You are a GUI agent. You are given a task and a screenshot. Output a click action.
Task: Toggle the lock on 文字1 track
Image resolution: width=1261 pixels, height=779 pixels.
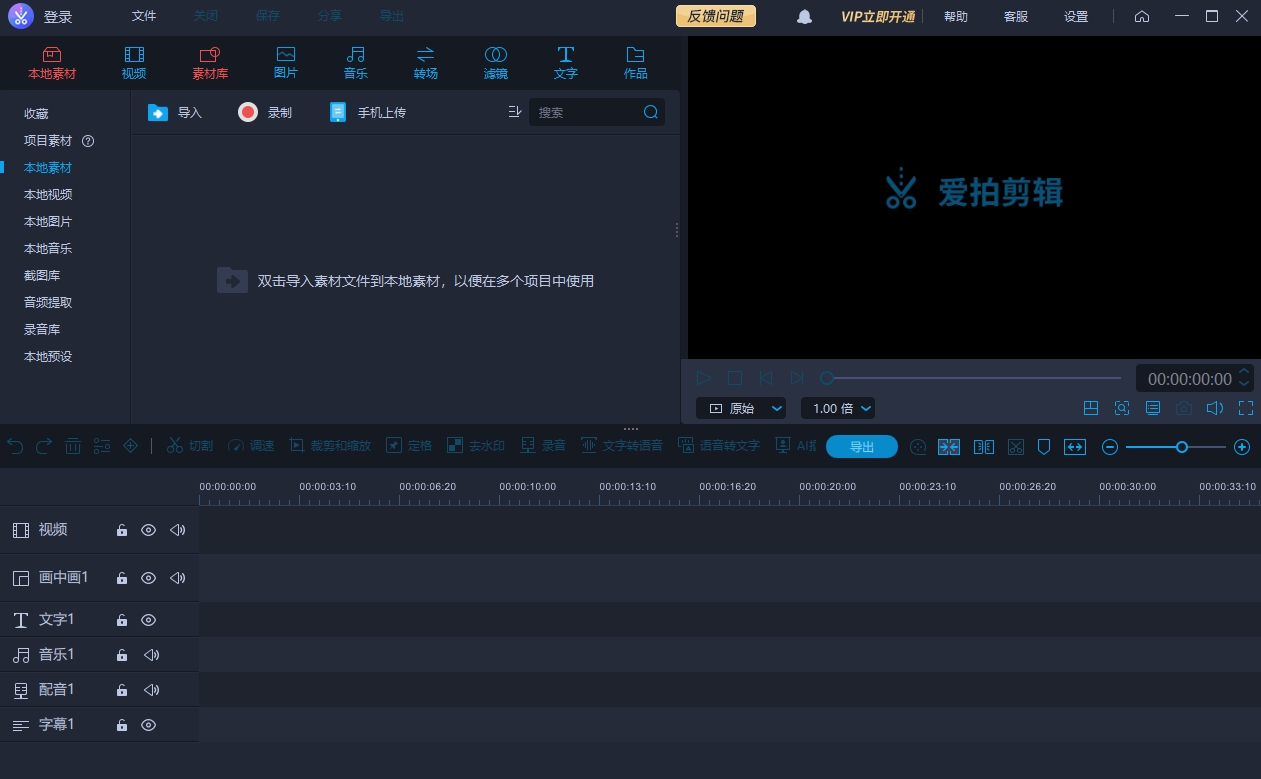click(x=122, y=620)
